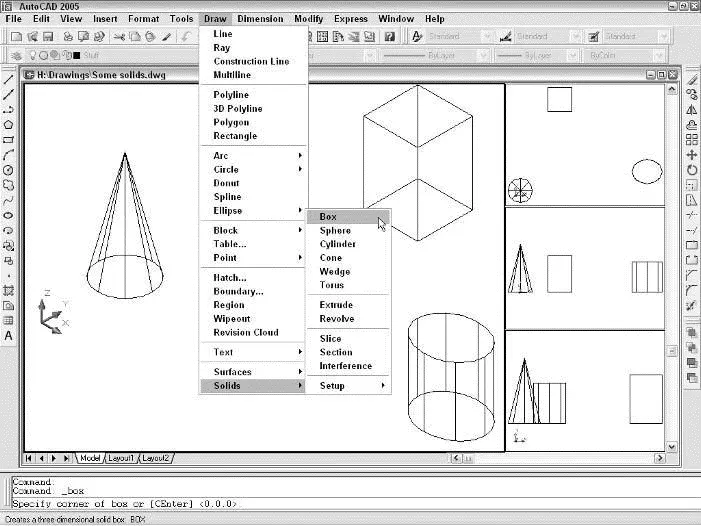Click the Help question mark toolbar icon

pos(389,36)
